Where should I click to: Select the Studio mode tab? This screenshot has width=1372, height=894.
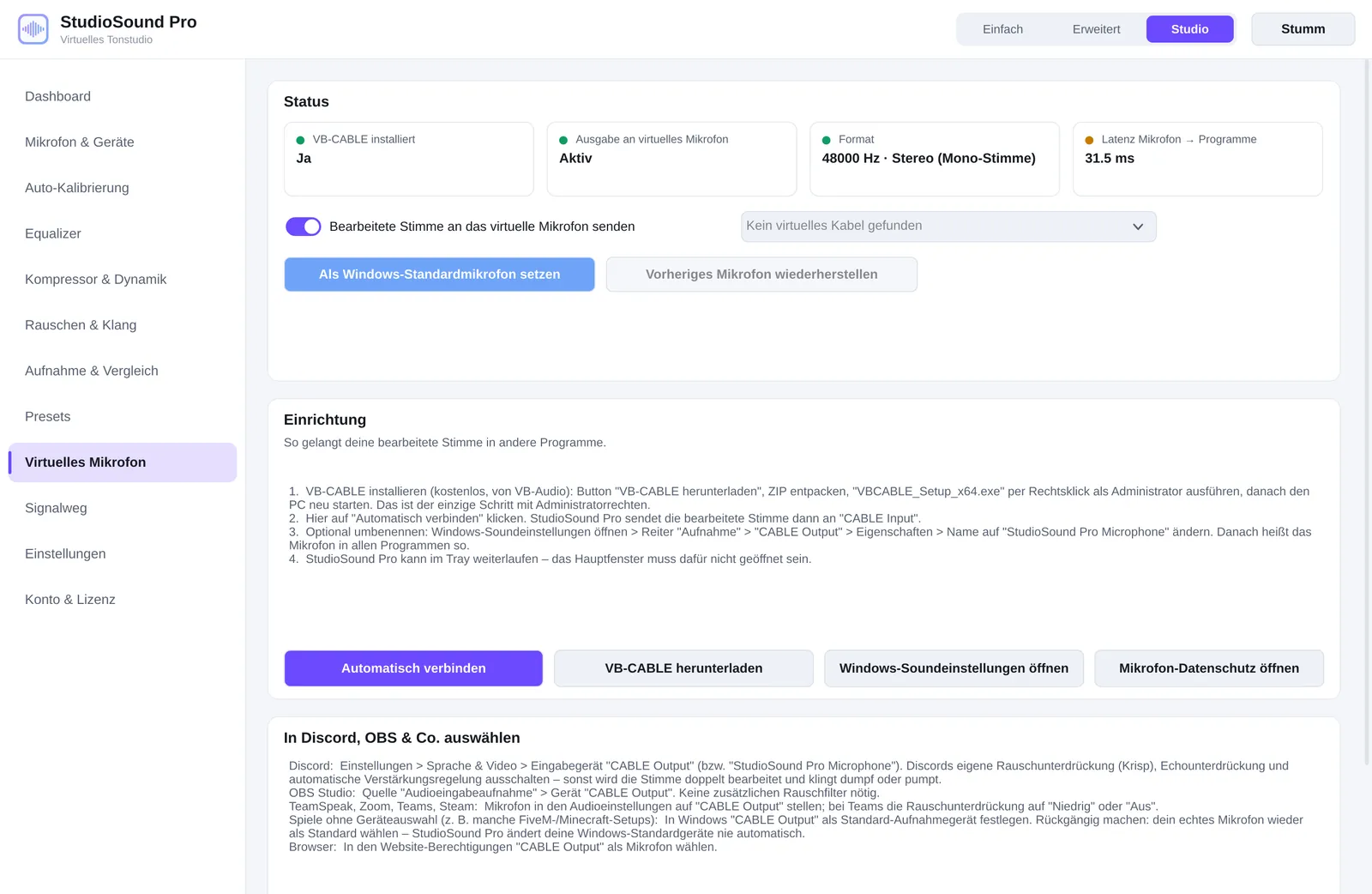pyautogui.click(x=1189, y=29)
